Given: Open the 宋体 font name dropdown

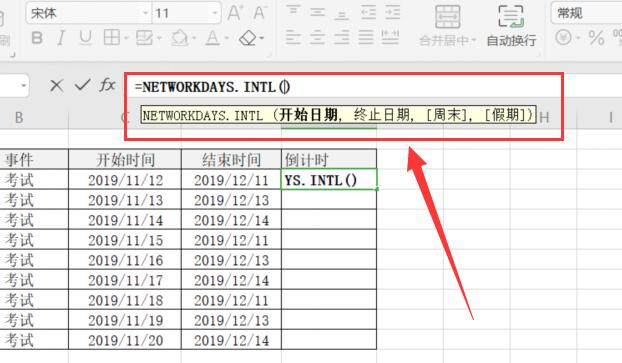Looking at the screenshot, I should coord(146,13).
